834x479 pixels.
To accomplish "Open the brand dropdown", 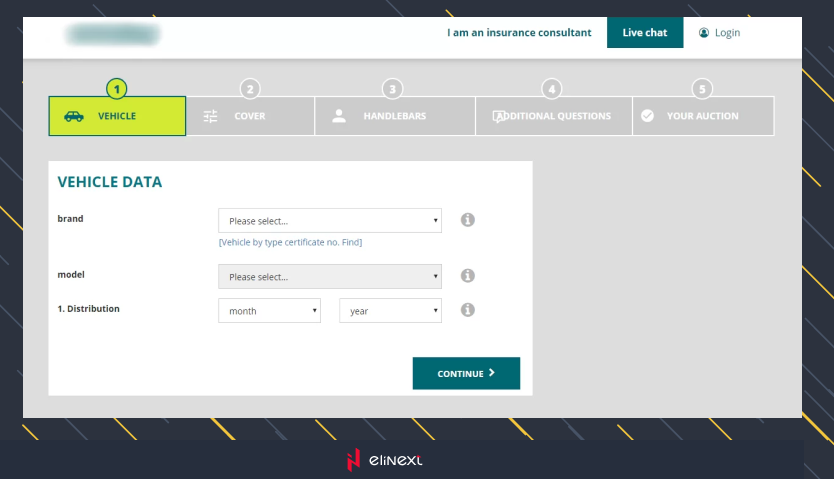I will point(330,221).
